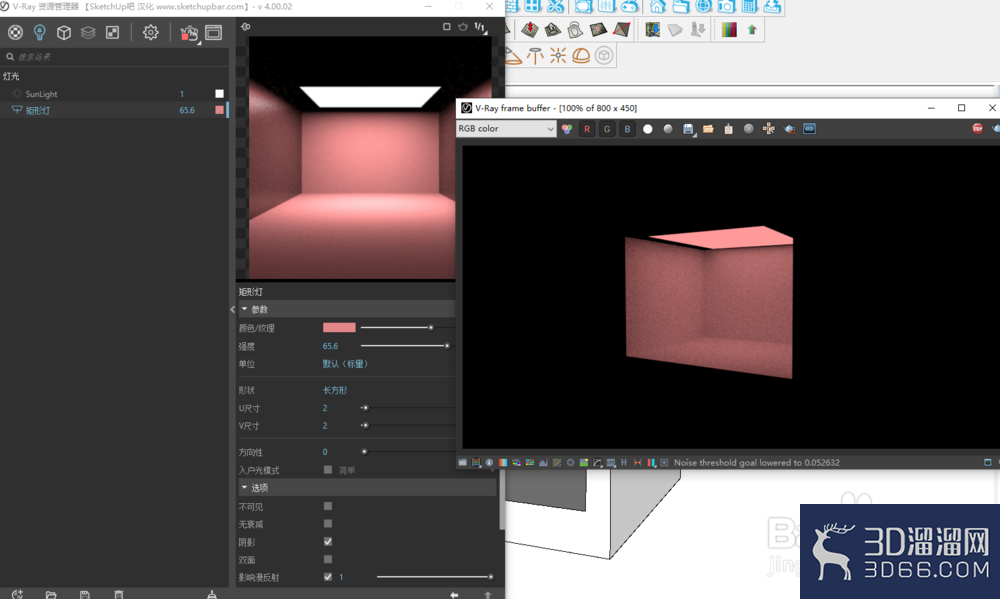Disable 影响漫反射 affect diffuse checkbox

coord(328,577)
